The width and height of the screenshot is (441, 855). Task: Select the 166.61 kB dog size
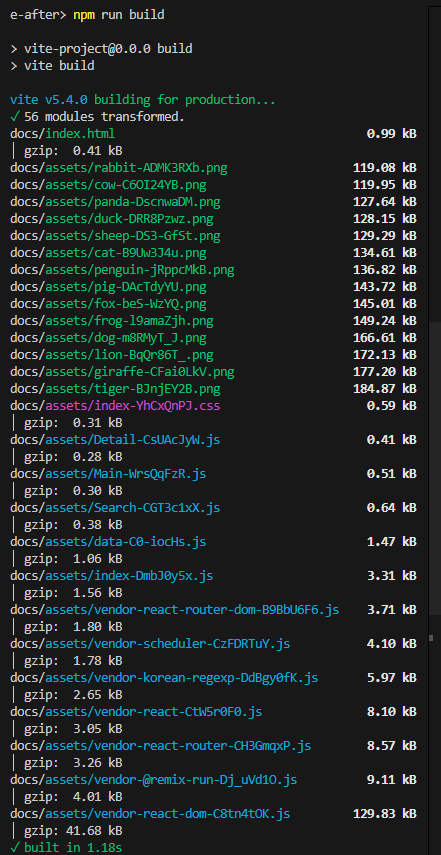385,338
